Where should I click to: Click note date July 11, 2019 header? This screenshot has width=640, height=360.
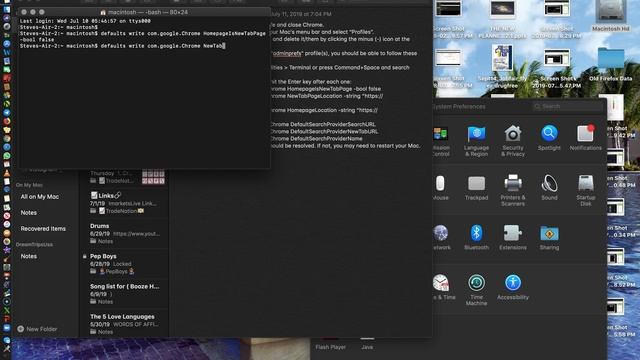point(301,14)
